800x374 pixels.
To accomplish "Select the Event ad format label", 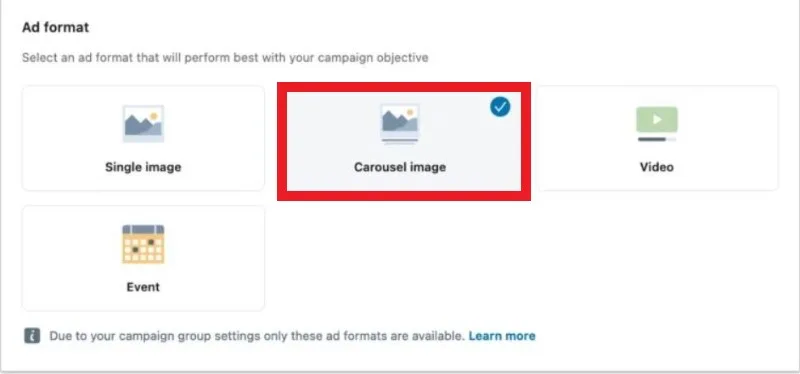I will click(x=143, y=287).
